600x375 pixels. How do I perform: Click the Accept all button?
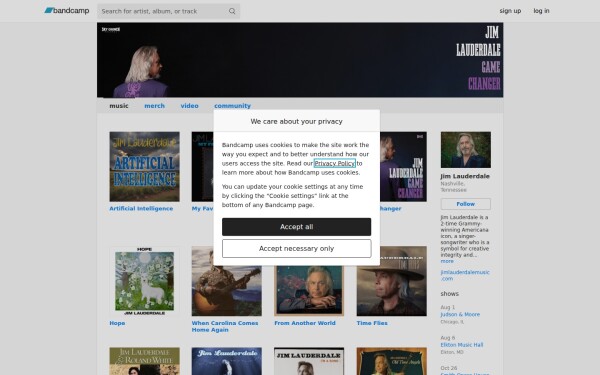coord(297,227)
